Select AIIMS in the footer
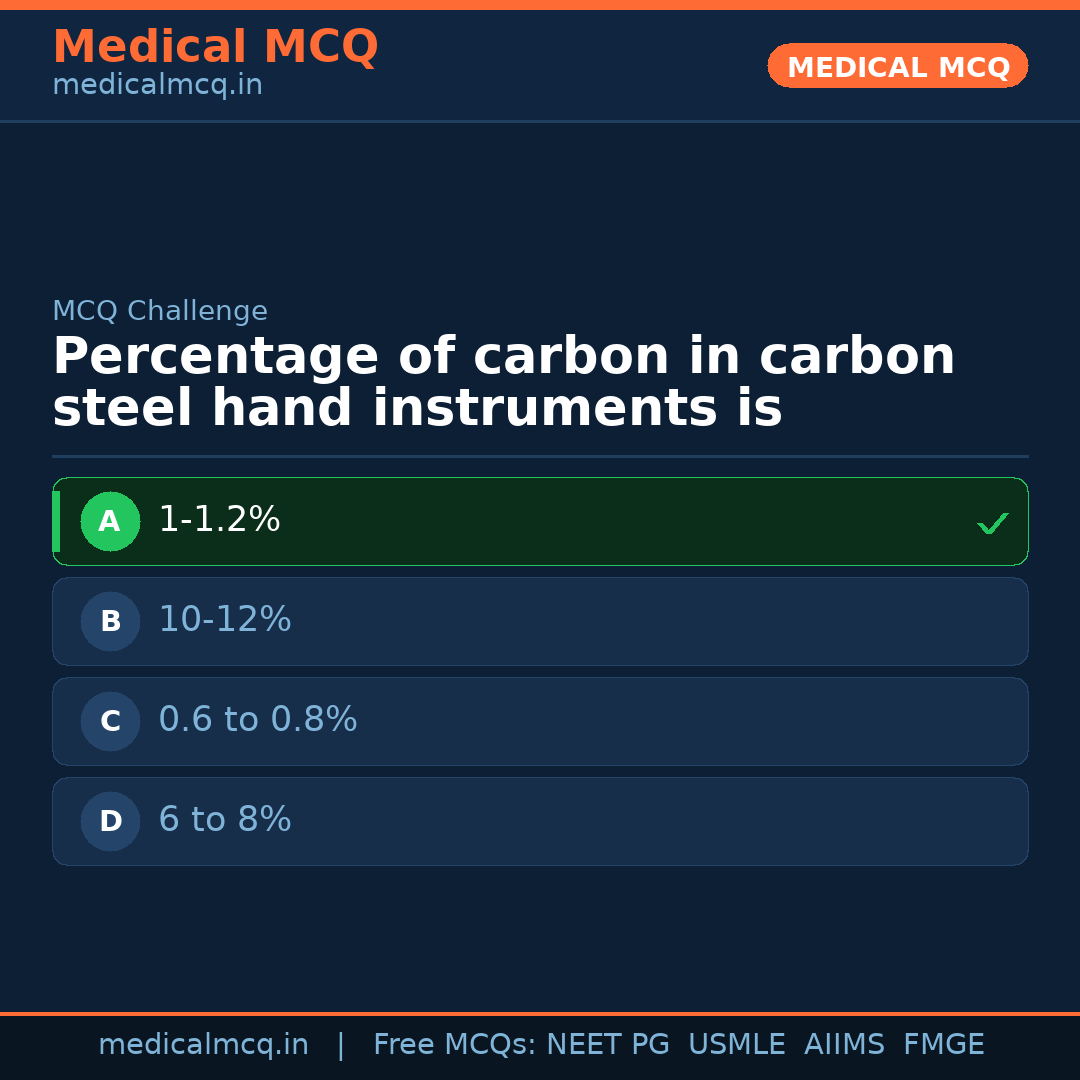1080x1080 pixels. (x=844, y=1045)
